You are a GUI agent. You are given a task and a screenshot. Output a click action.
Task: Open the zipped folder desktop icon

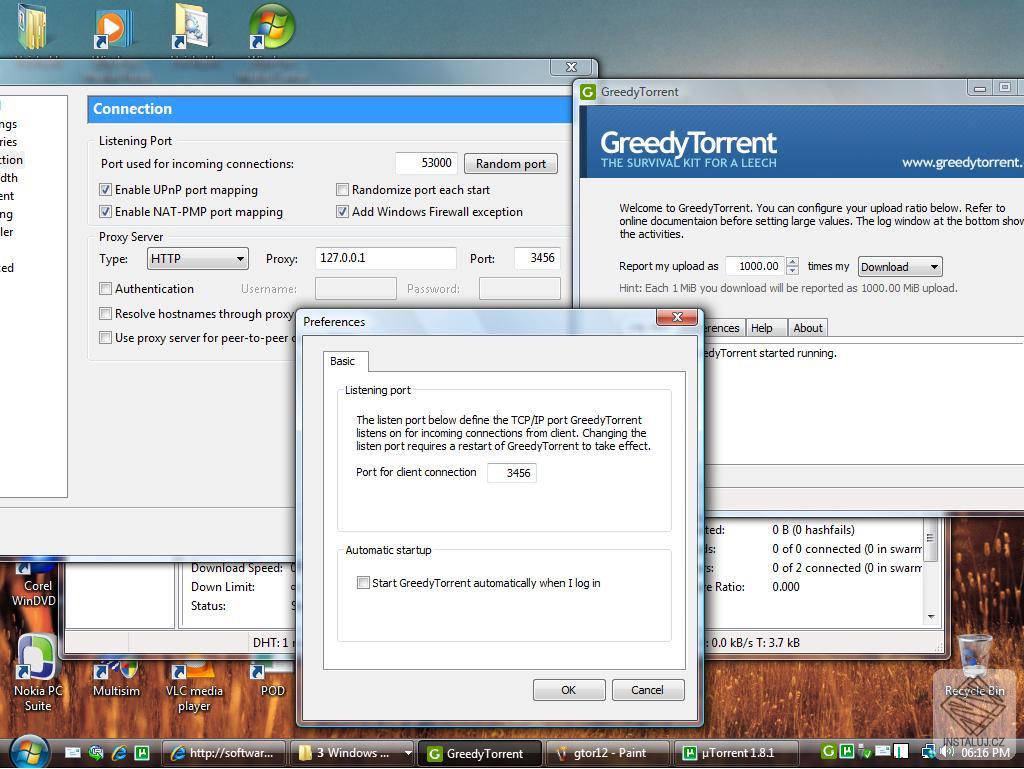(32, 26)
